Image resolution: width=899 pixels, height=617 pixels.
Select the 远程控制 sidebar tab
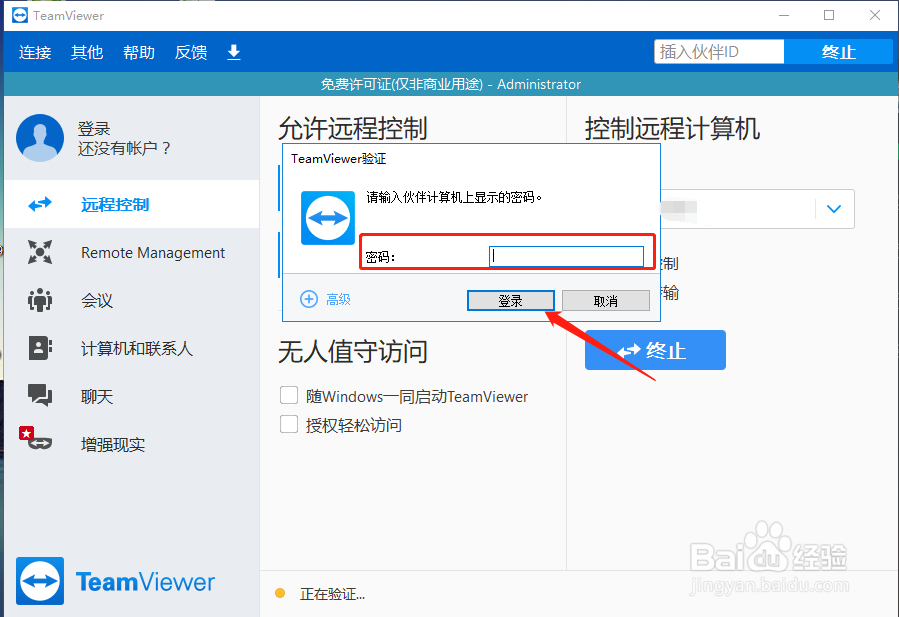coord(132,204)
